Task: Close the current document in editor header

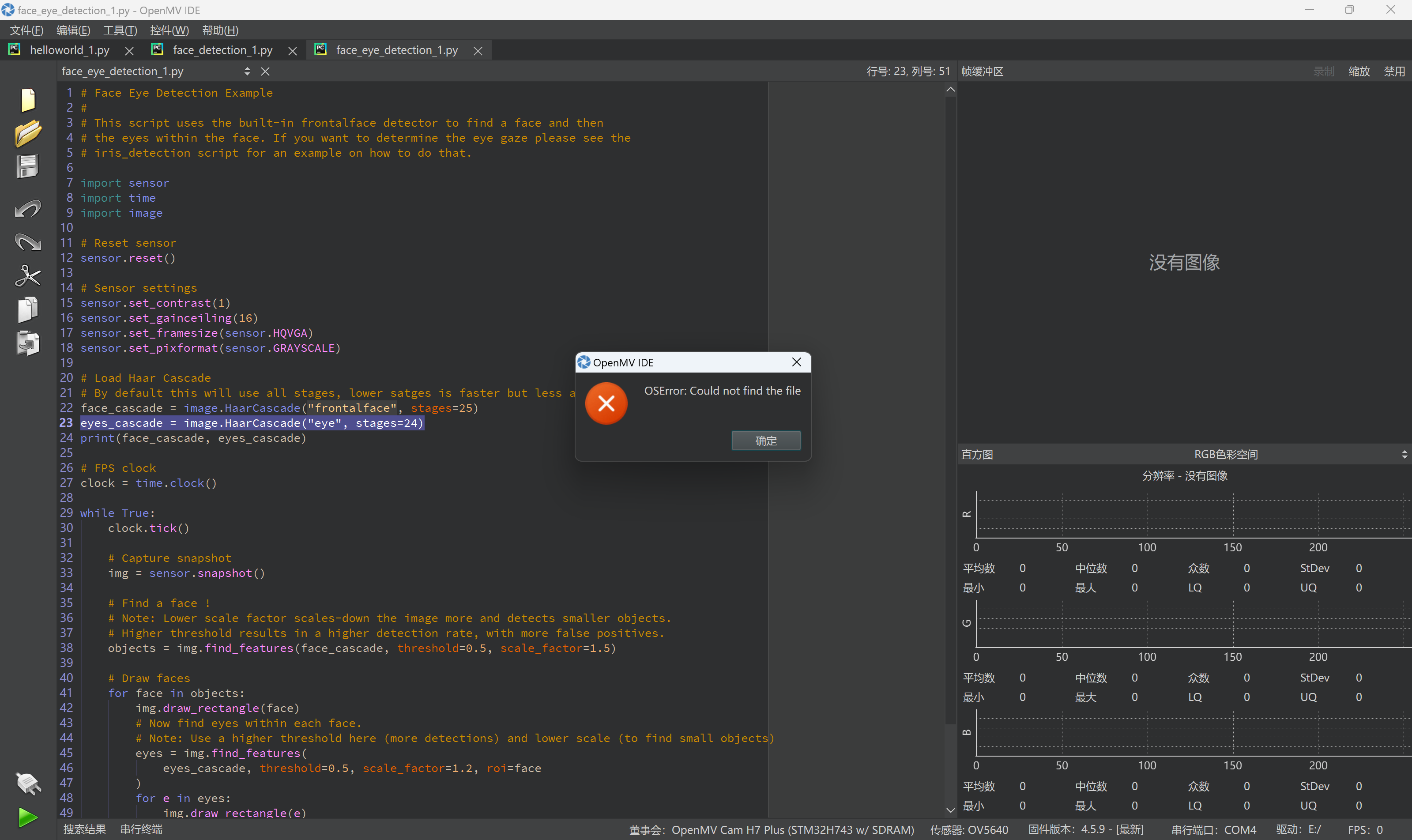Action: tap(265, 72)
